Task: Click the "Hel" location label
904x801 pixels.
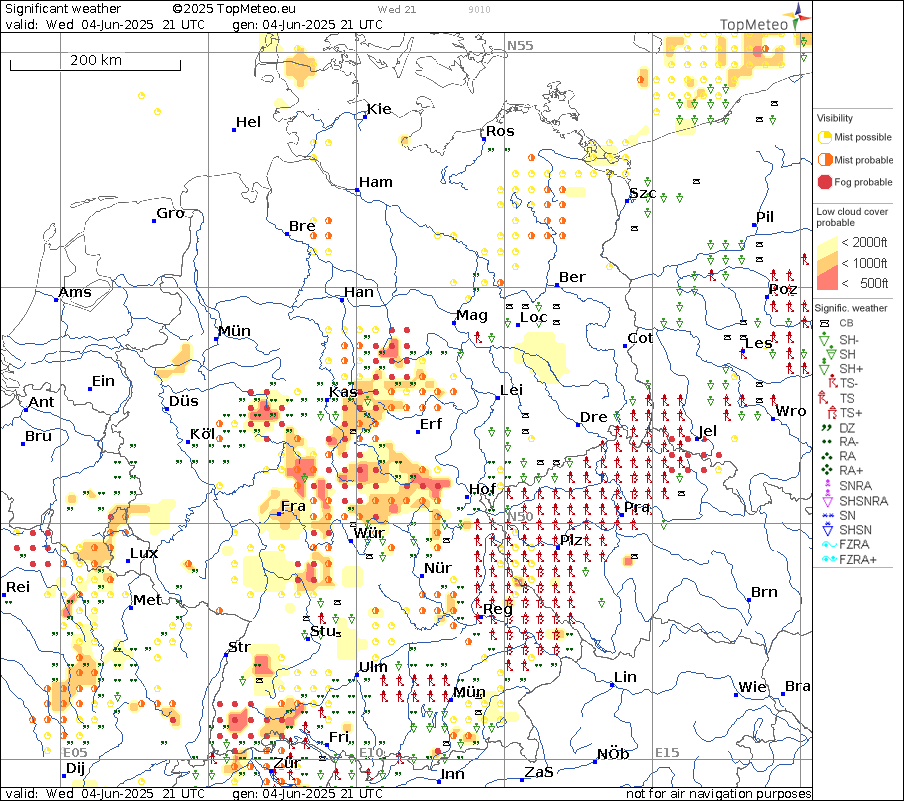Action: coord(248,122)
